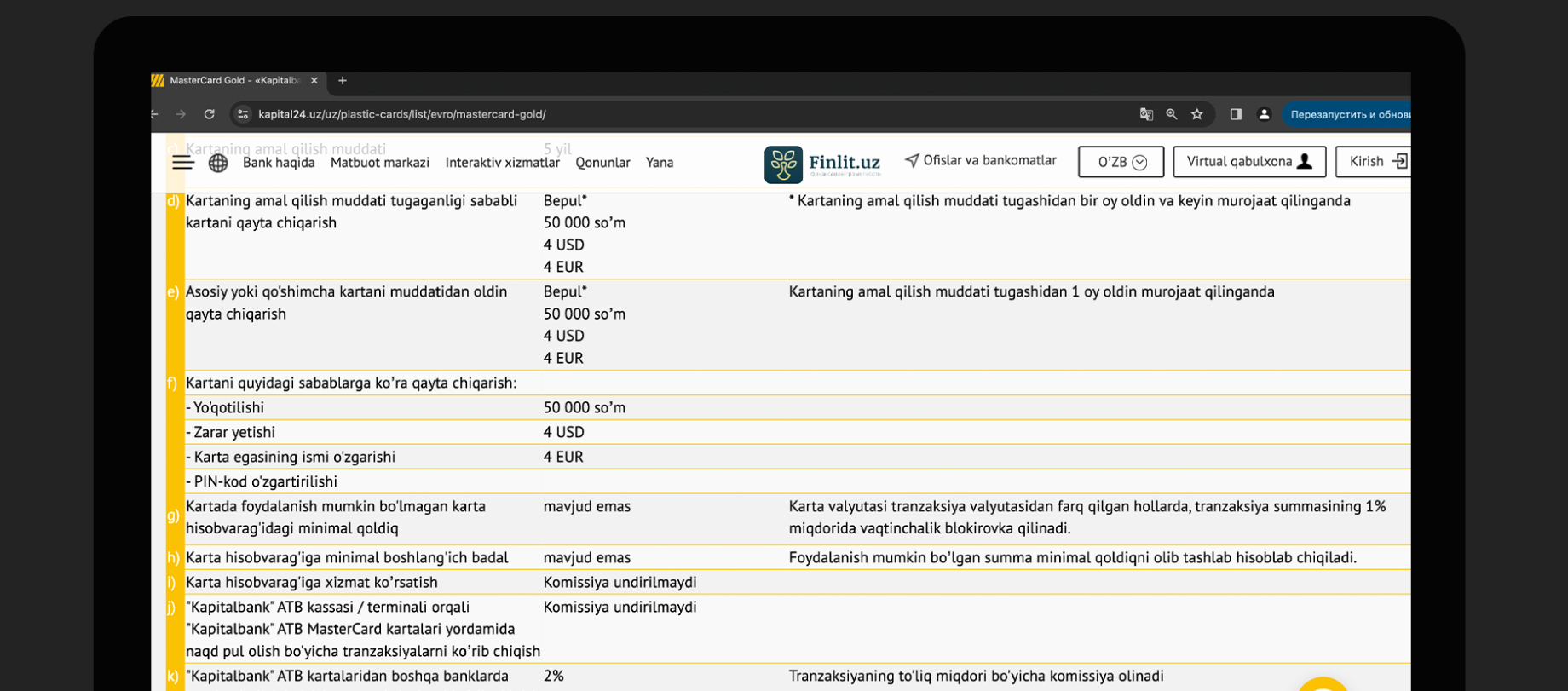Image resolution: width=1568 pixels, height=691 pixels.
Task: Select the MasterCard Gold browser tab
Action: pyautogui.click(x=236, y=81)
